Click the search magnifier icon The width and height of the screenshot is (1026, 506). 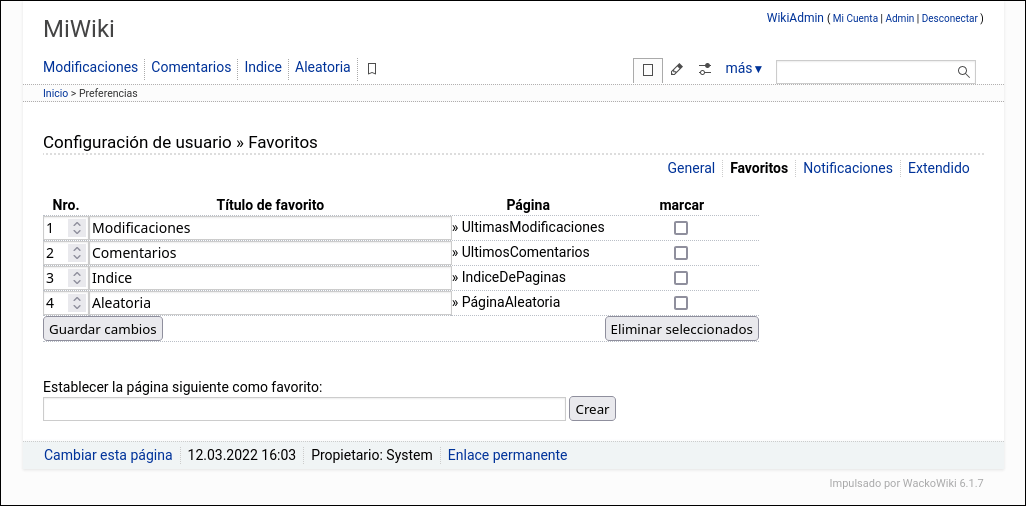point(964,71)
